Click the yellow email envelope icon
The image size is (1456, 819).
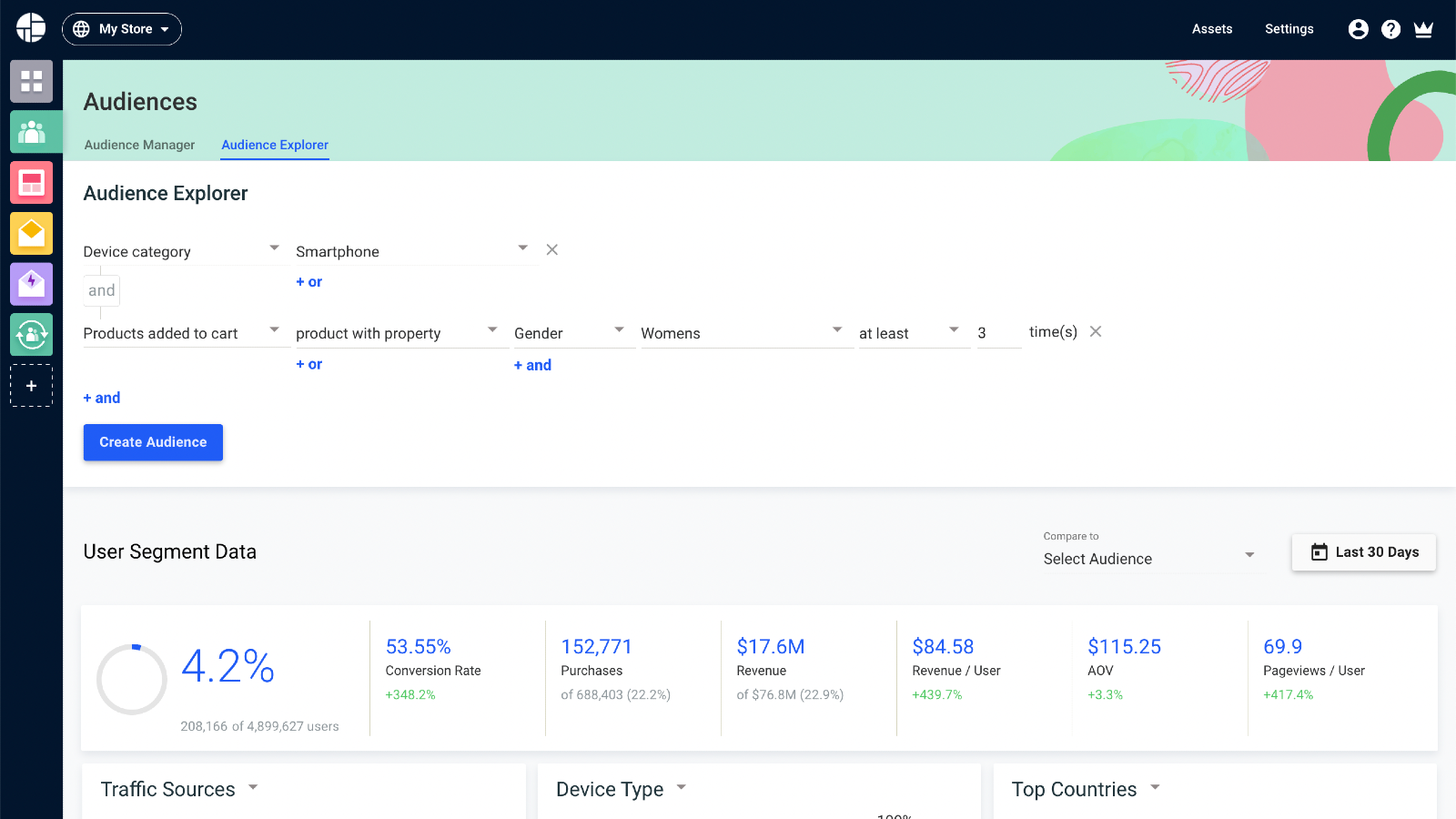coord(31,233)
